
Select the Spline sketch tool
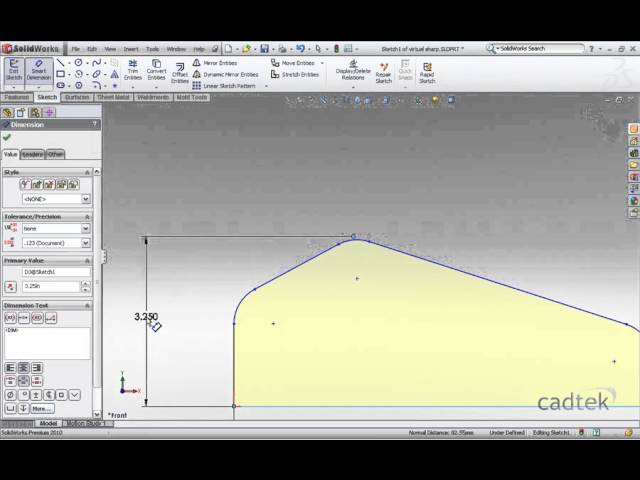point(96,62)
